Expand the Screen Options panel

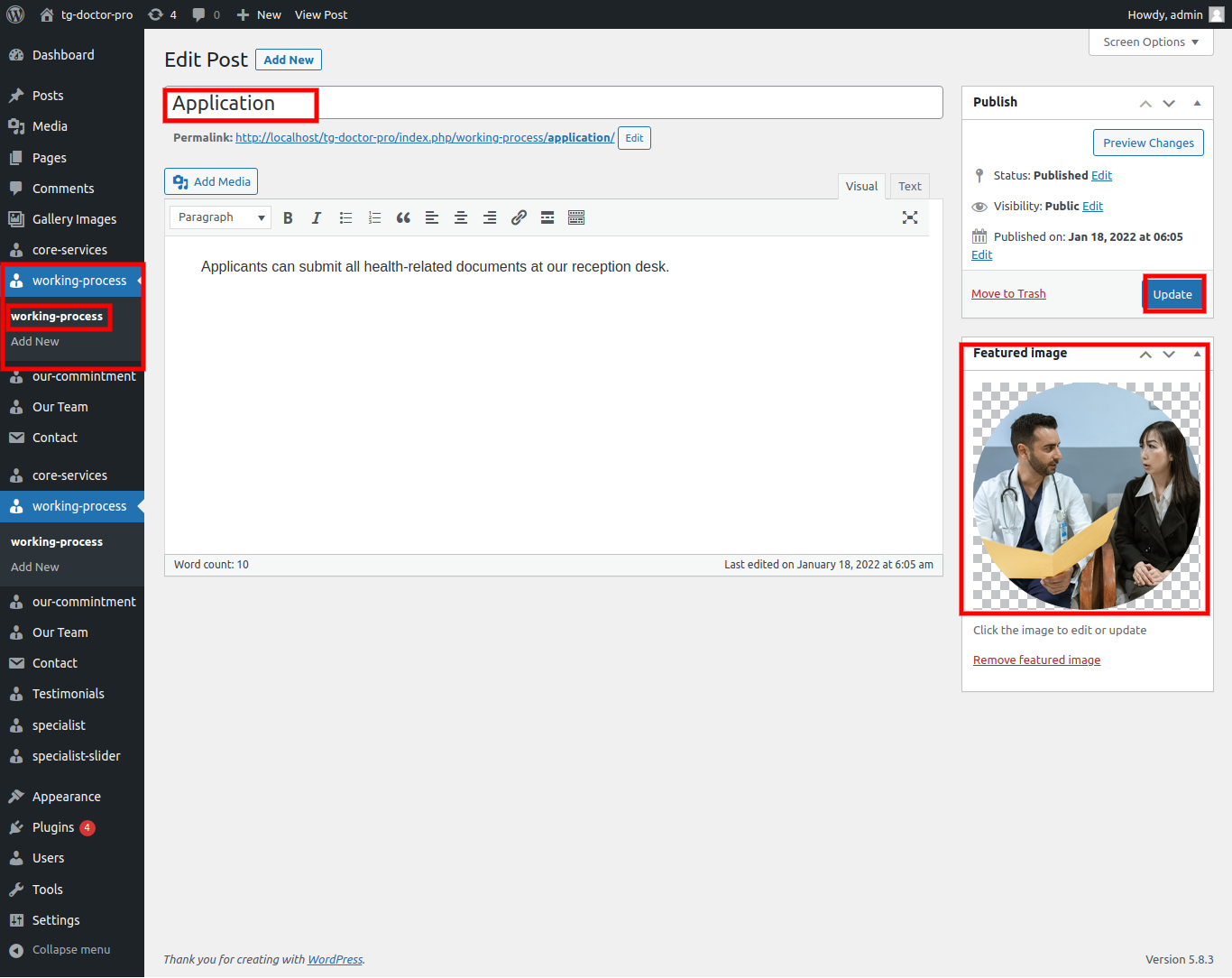click(1151, 42)
